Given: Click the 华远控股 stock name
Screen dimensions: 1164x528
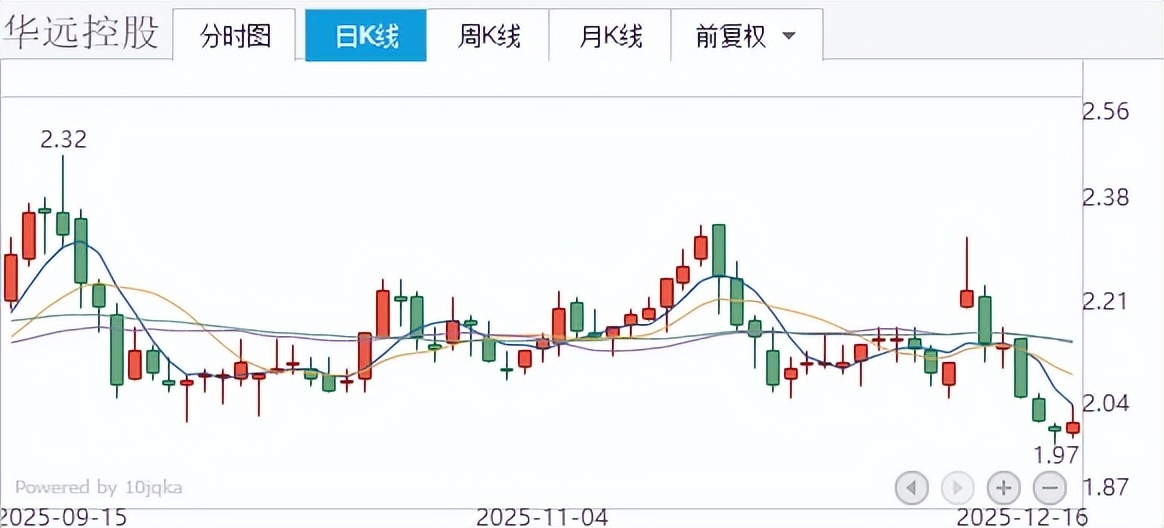Looking at the screenshot, I should point(80,32).
